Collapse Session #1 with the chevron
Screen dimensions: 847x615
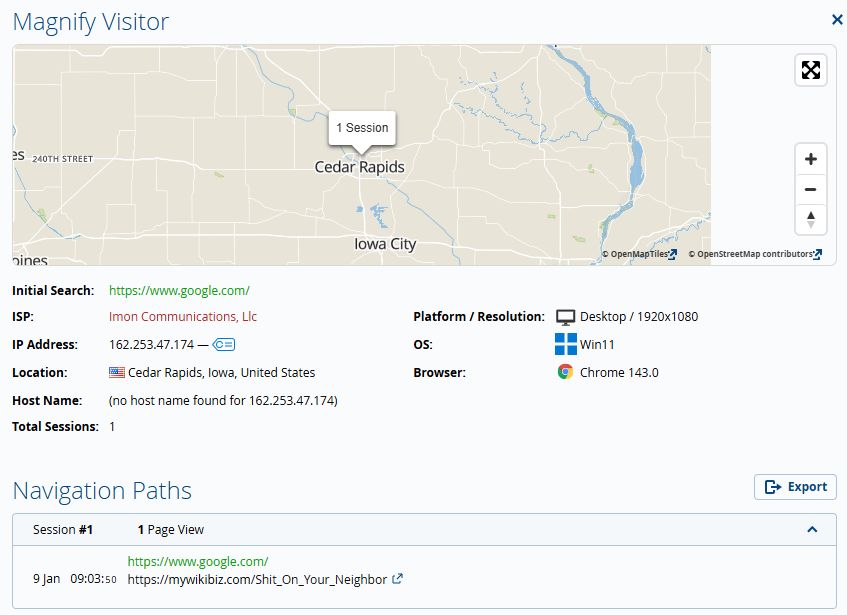812,529
